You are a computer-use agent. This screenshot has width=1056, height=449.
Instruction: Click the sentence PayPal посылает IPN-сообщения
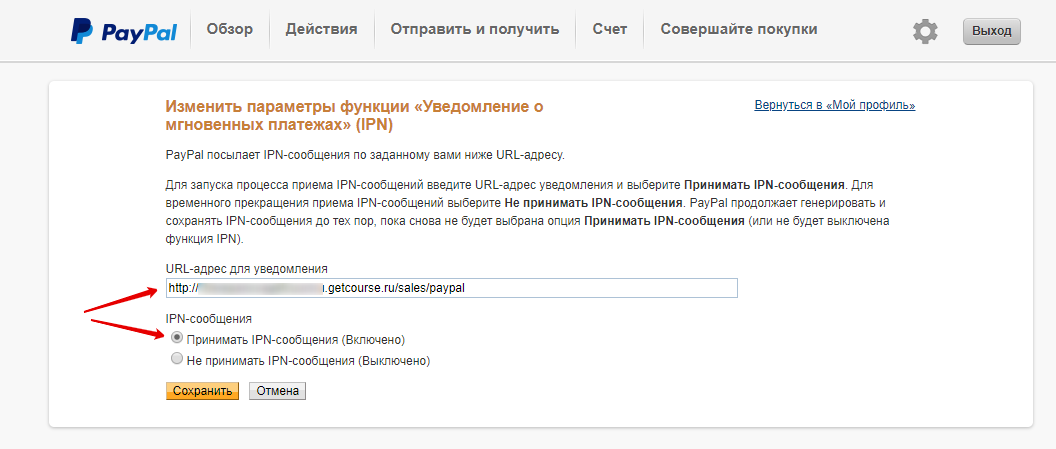pyautogui.click(x=365, y=155)
